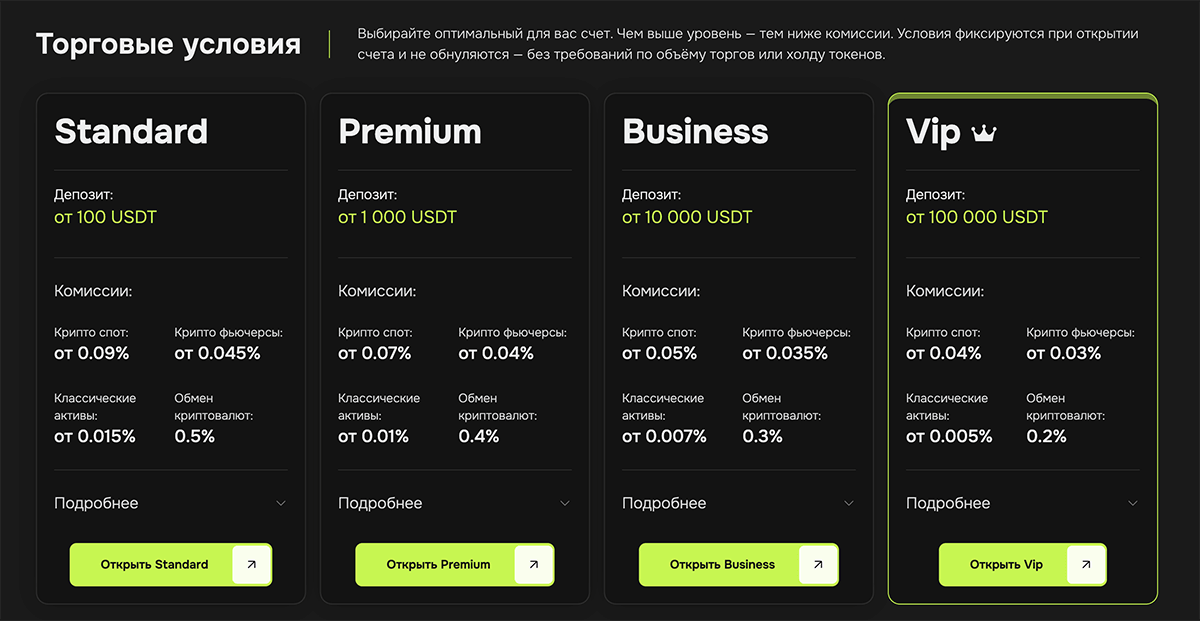
Task: Open a Business account via Открыть Business
Action: point(739,565)
